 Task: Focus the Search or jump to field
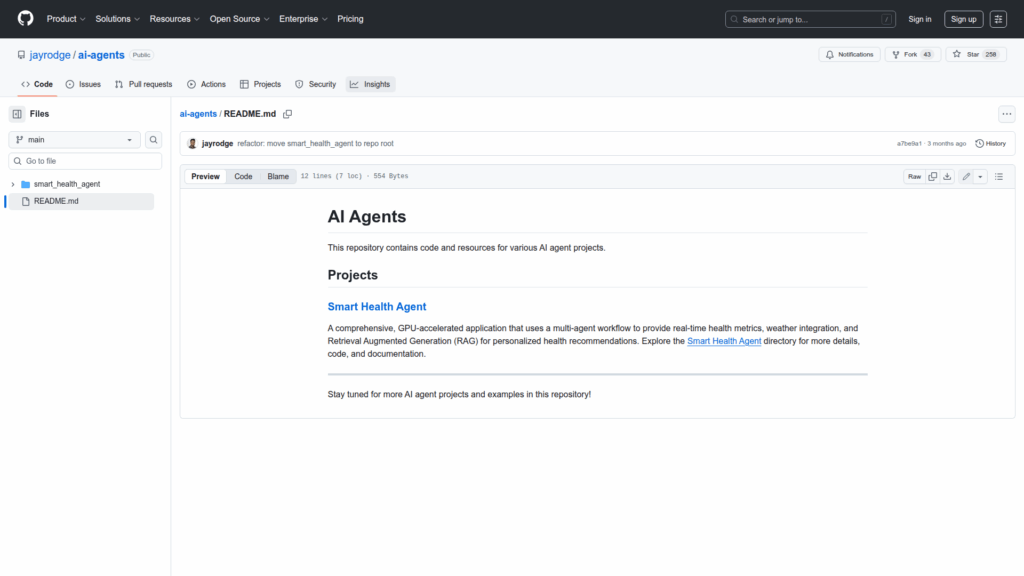point(810,19)
